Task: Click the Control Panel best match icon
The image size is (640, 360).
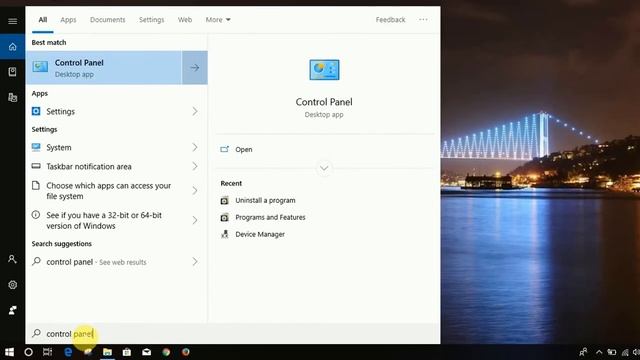Action: (40, 67)
